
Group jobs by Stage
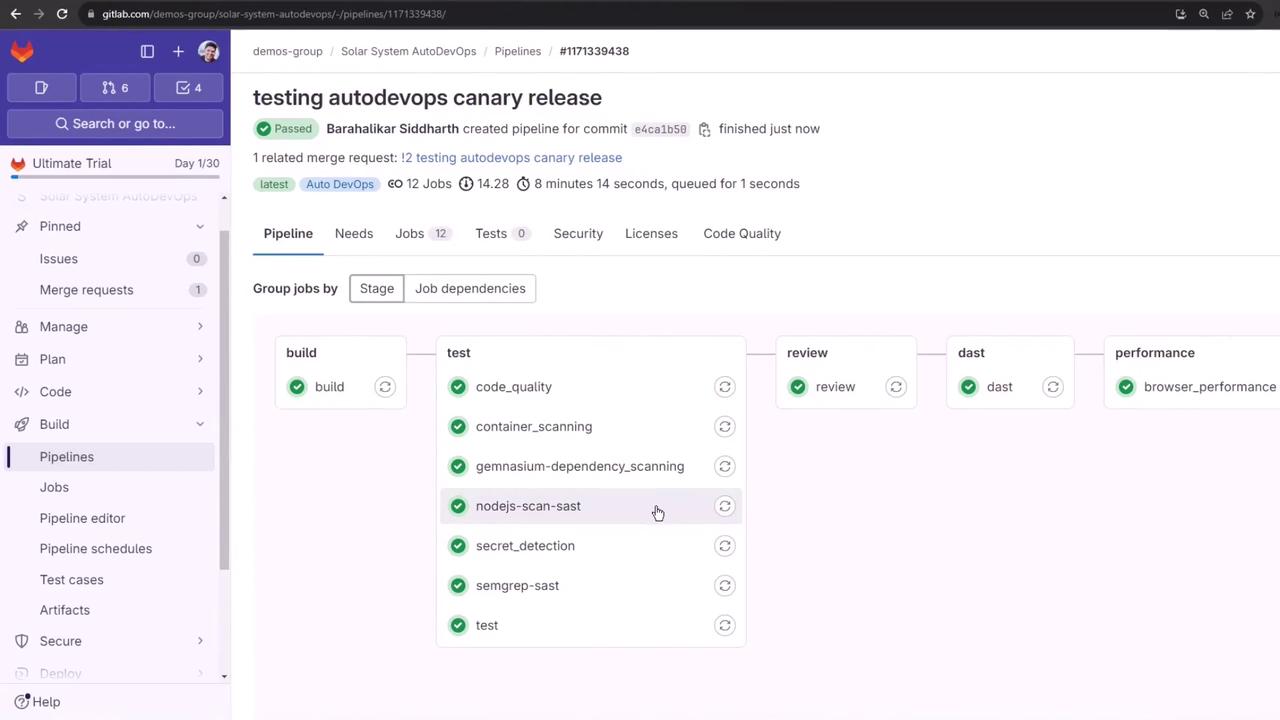[x=377, y=289]
